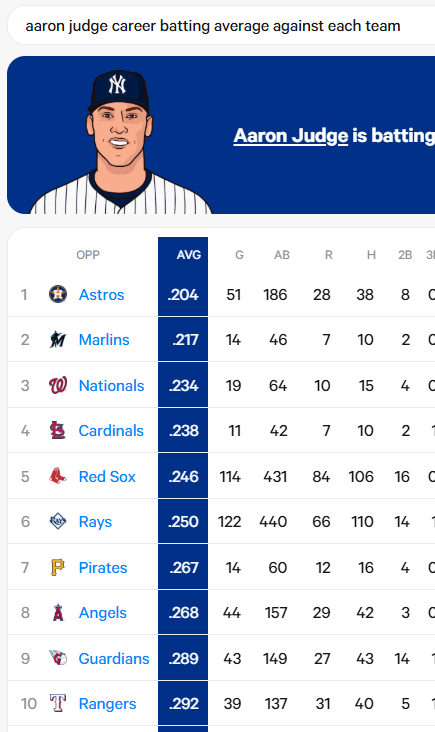
Task: Click the Nationals team logo icon
Action: (x=58, y=385)
